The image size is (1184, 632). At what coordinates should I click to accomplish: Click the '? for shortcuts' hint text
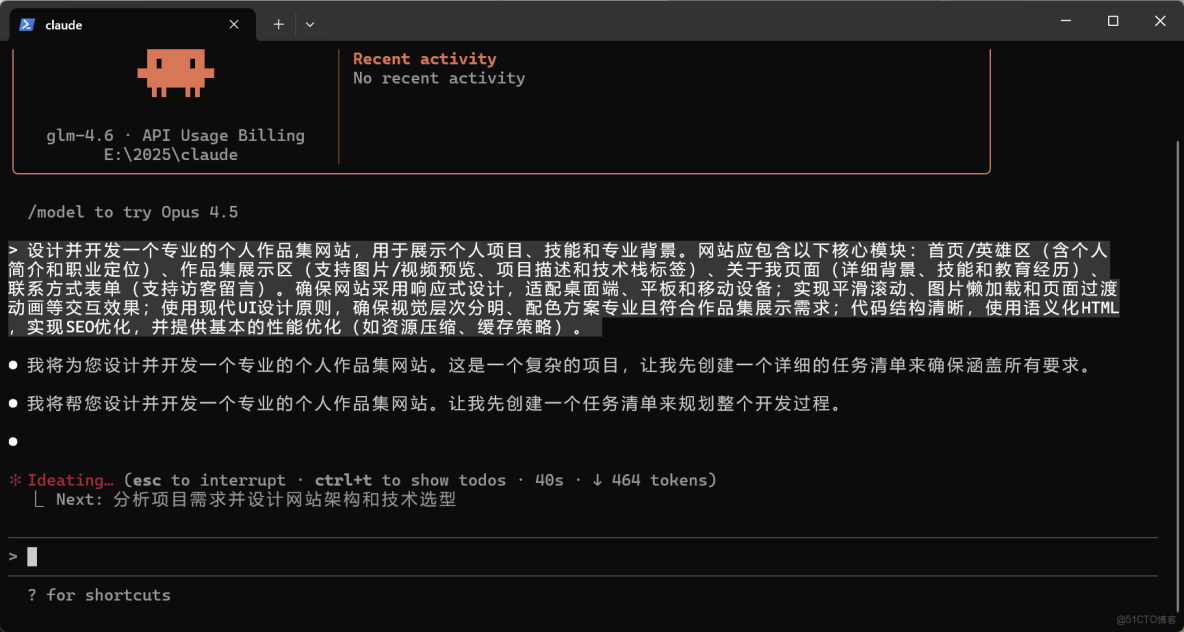click(98, 595)
